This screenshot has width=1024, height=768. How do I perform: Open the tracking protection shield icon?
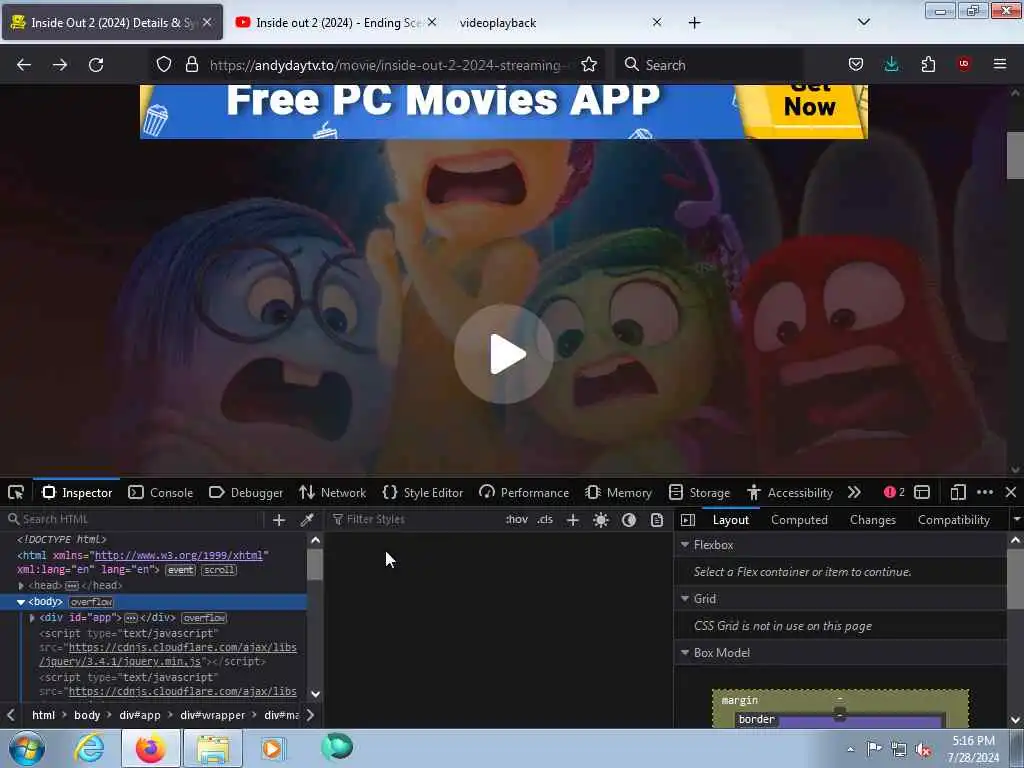tap(164, 65)
